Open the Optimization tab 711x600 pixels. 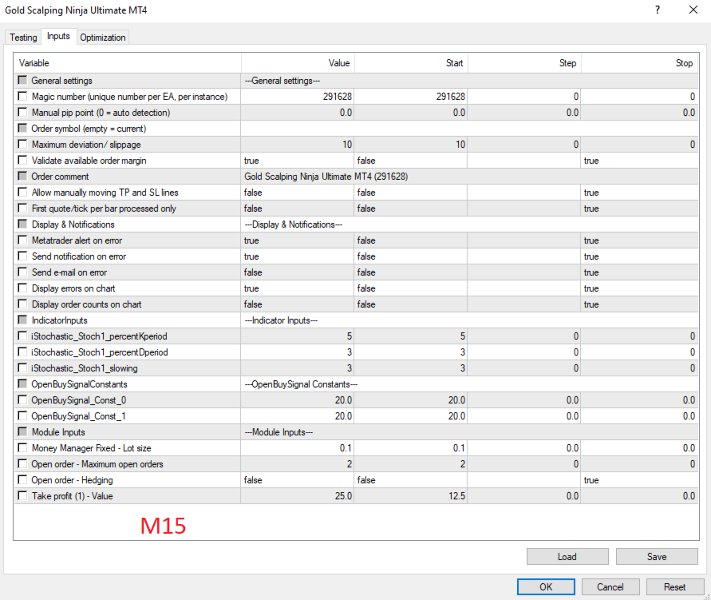click(x=103, y=38)
